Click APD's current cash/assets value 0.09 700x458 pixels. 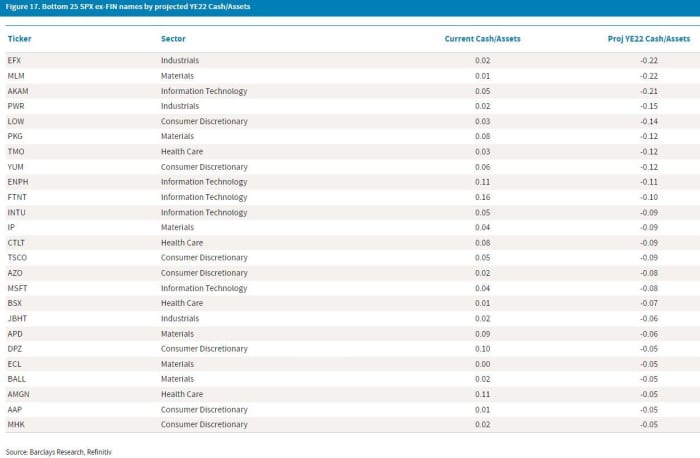(483, 334)
